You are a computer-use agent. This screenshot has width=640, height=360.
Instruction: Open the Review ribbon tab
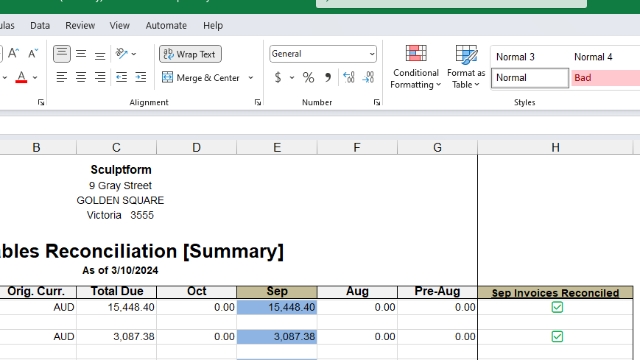click(x=80, y=26)
